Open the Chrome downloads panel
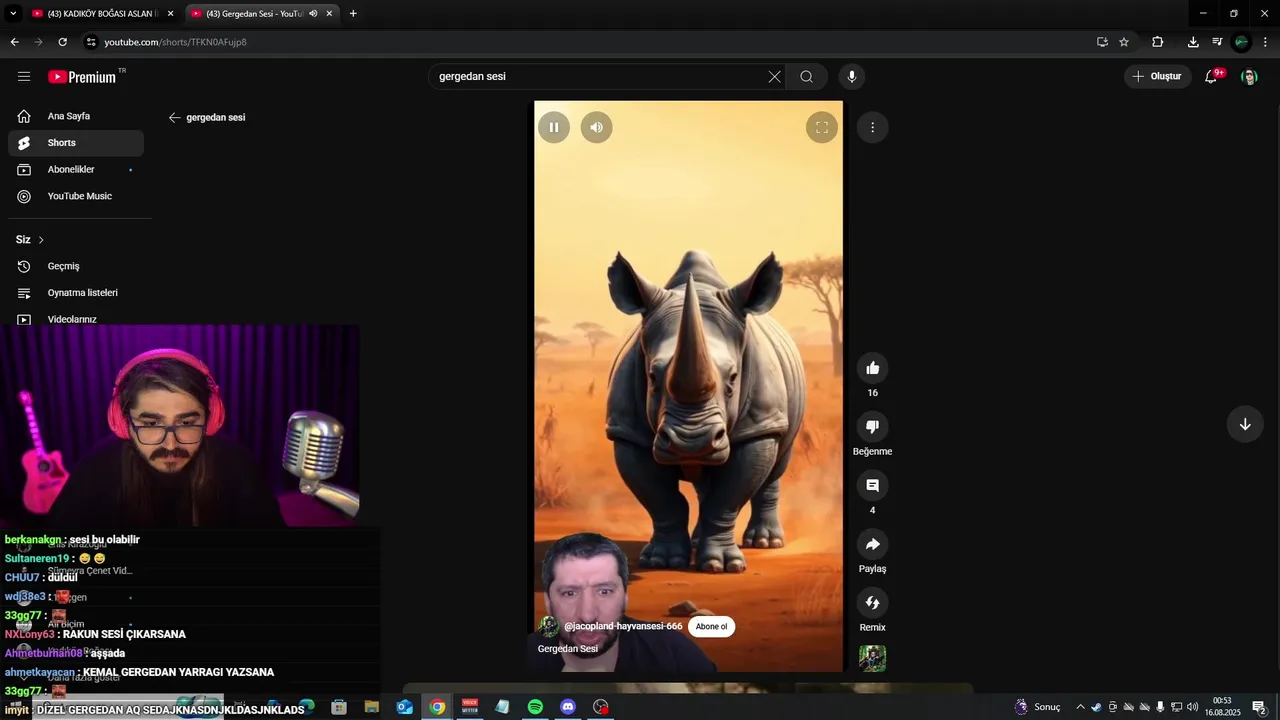The image size is (1280, 720). coord(1193,42)
